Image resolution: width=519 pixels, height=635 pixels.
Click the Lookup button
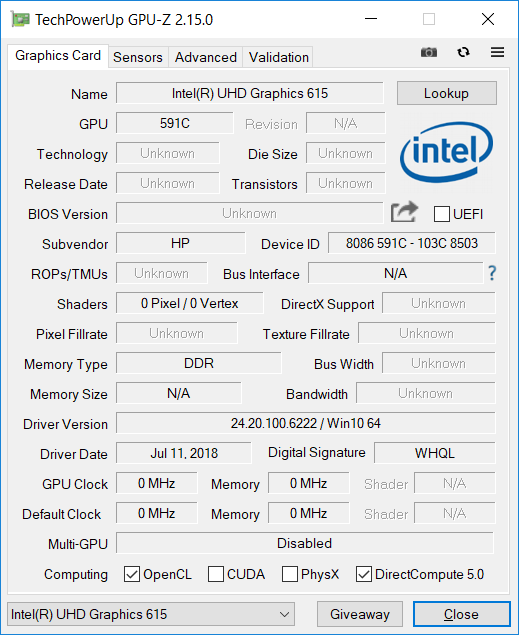tap(447, 93)
